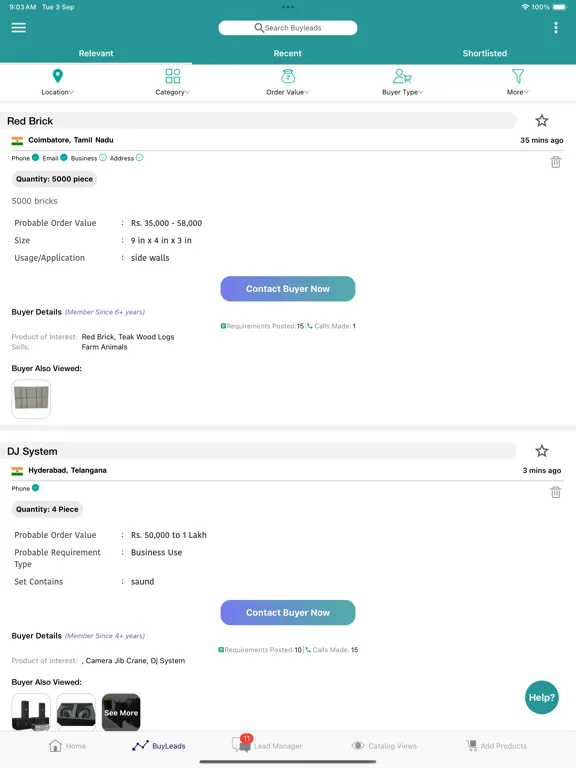
Task: Open Add Products in bottom bar
Action: pos(497,745)
